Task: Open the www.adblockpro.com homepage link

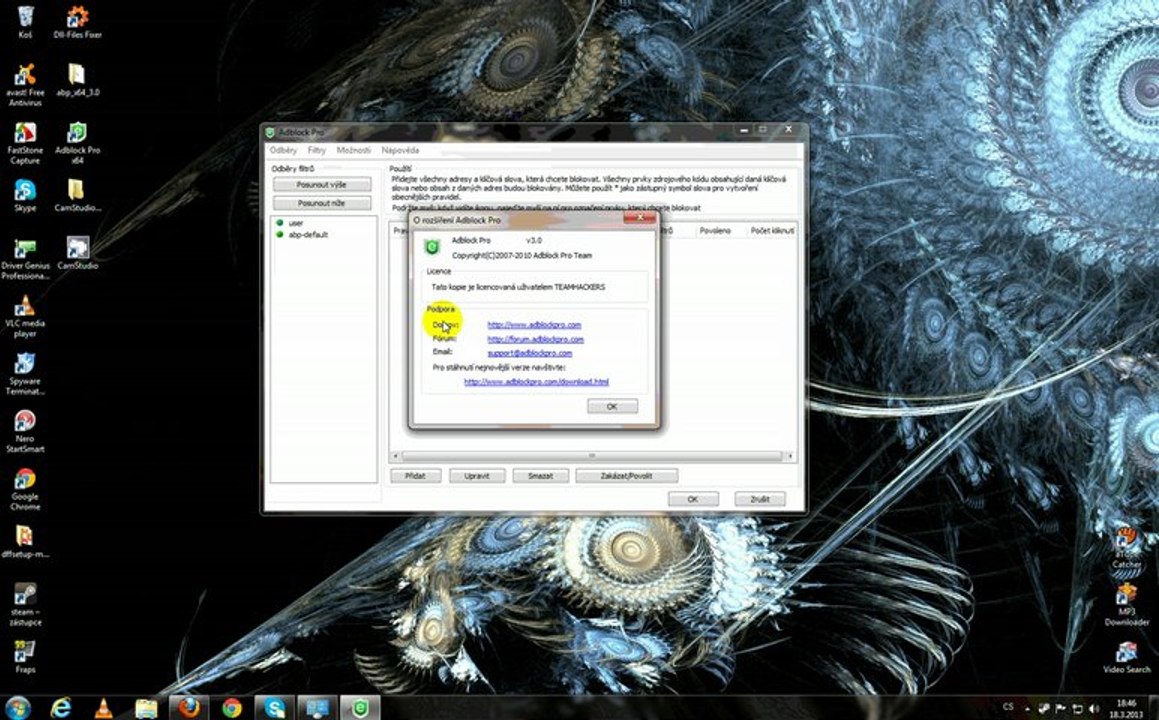Action: coord(534,325)
